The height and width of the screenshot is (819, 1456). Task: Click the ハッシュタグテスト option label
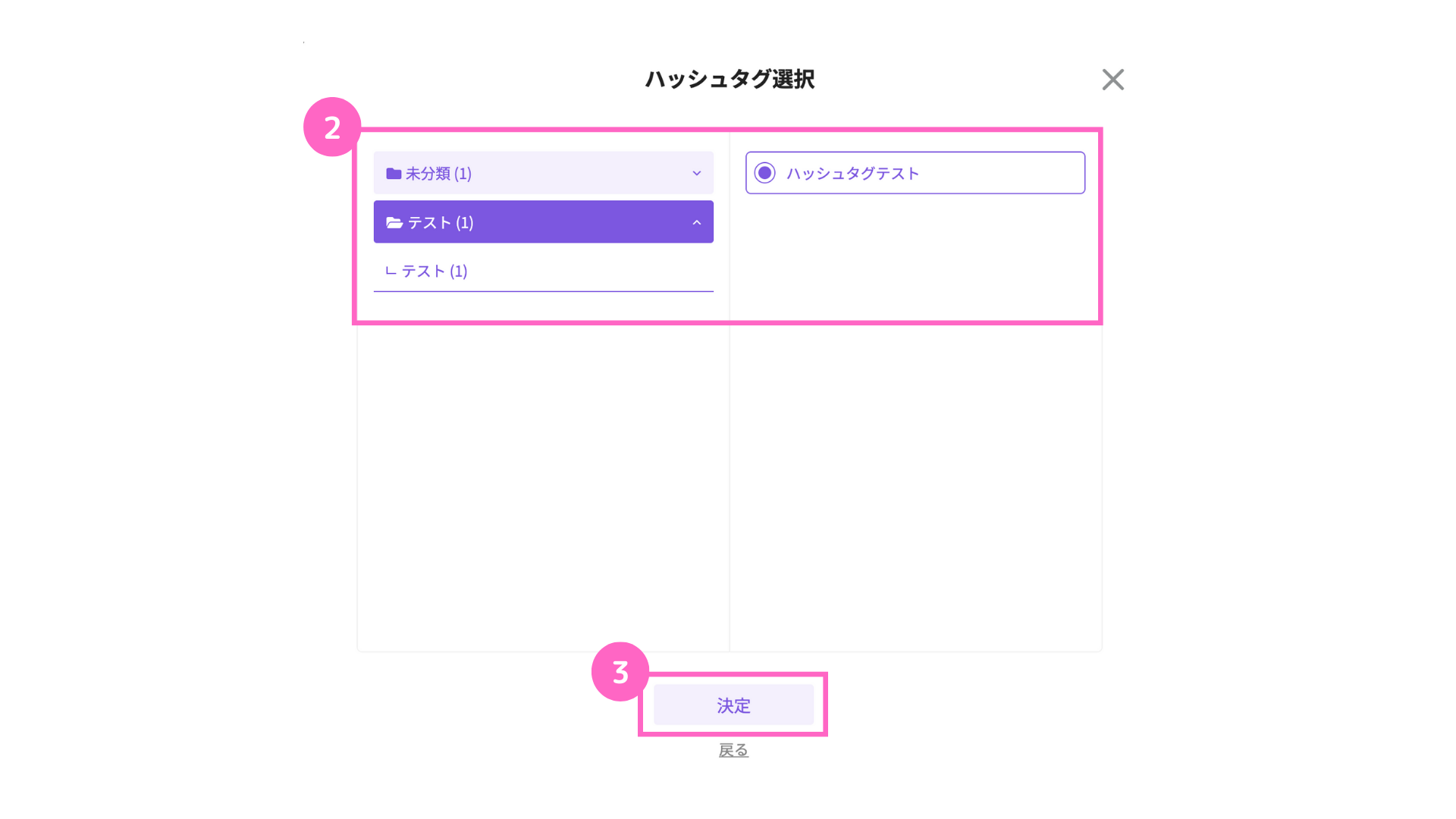click(852, 174)
